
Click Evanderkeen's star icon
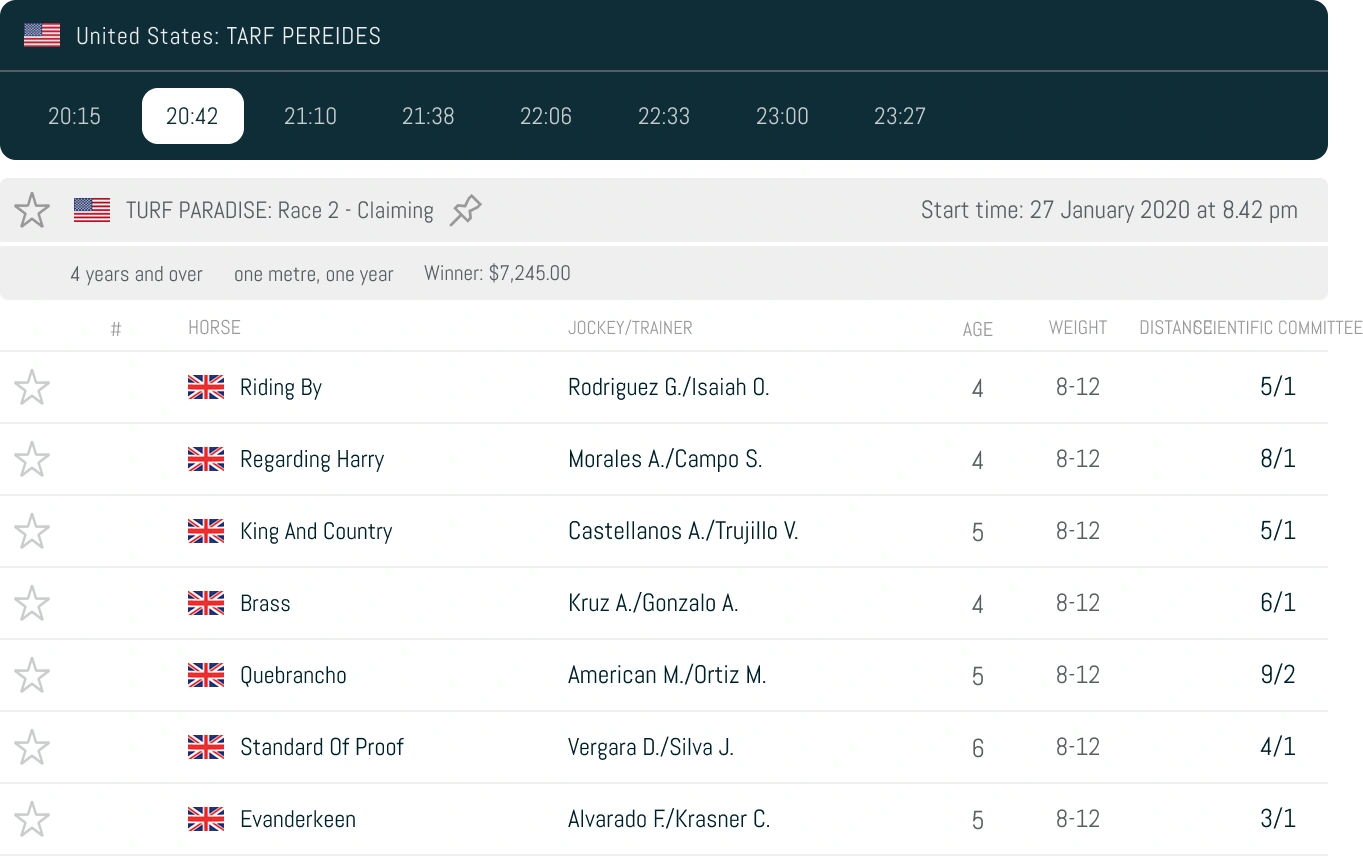(32, 819)
